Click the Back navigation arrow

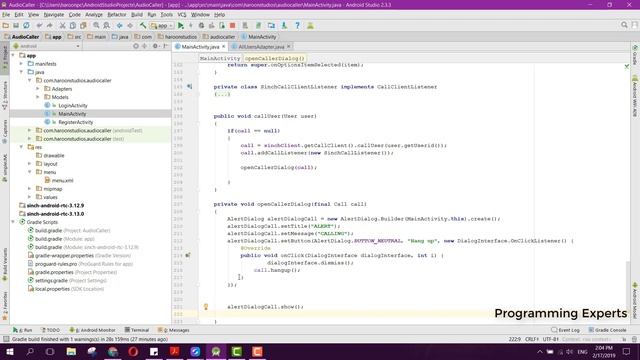[120, 25]
